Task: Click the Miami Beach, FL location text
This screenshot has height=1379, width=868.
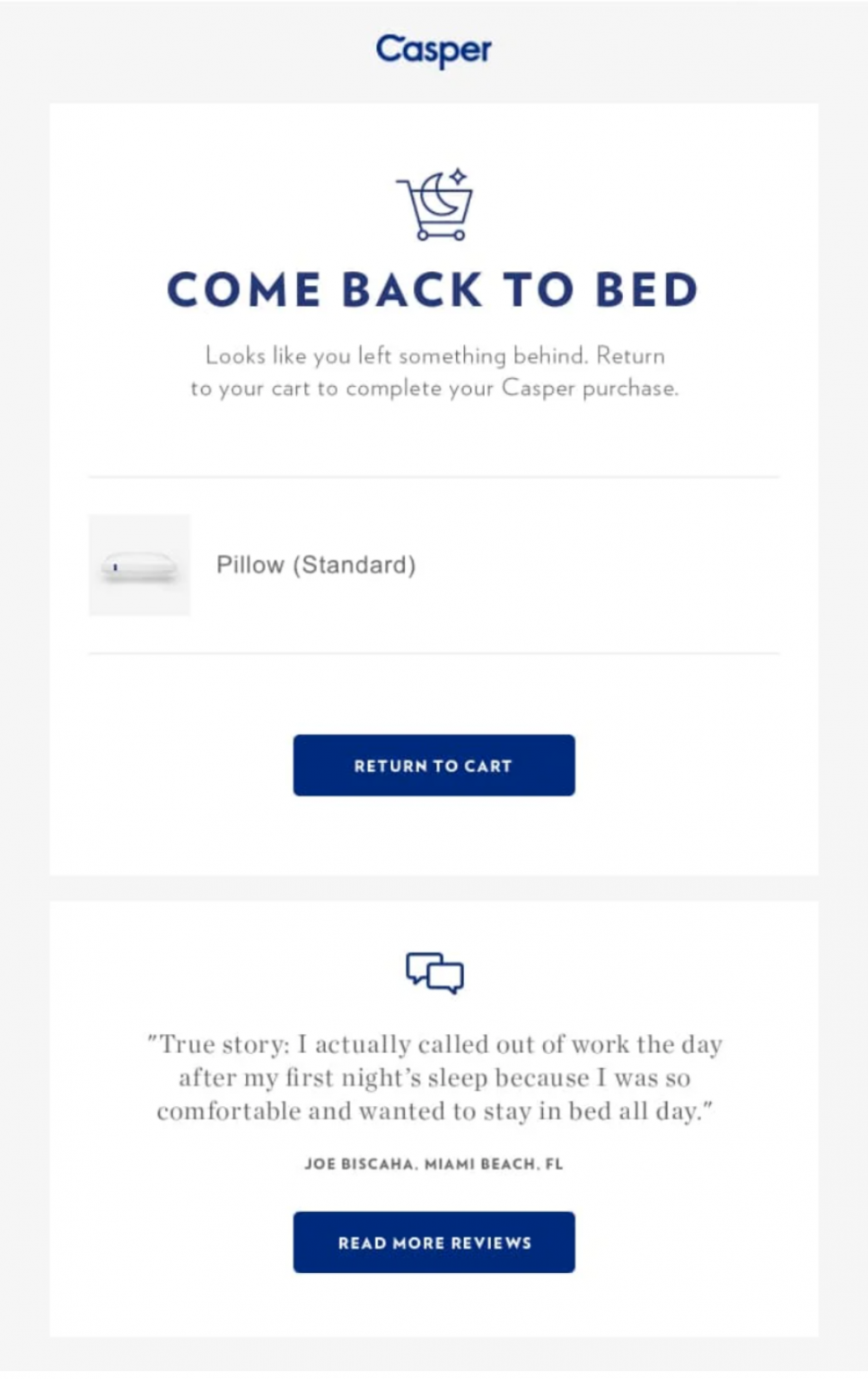Action: pos(494,1164)
